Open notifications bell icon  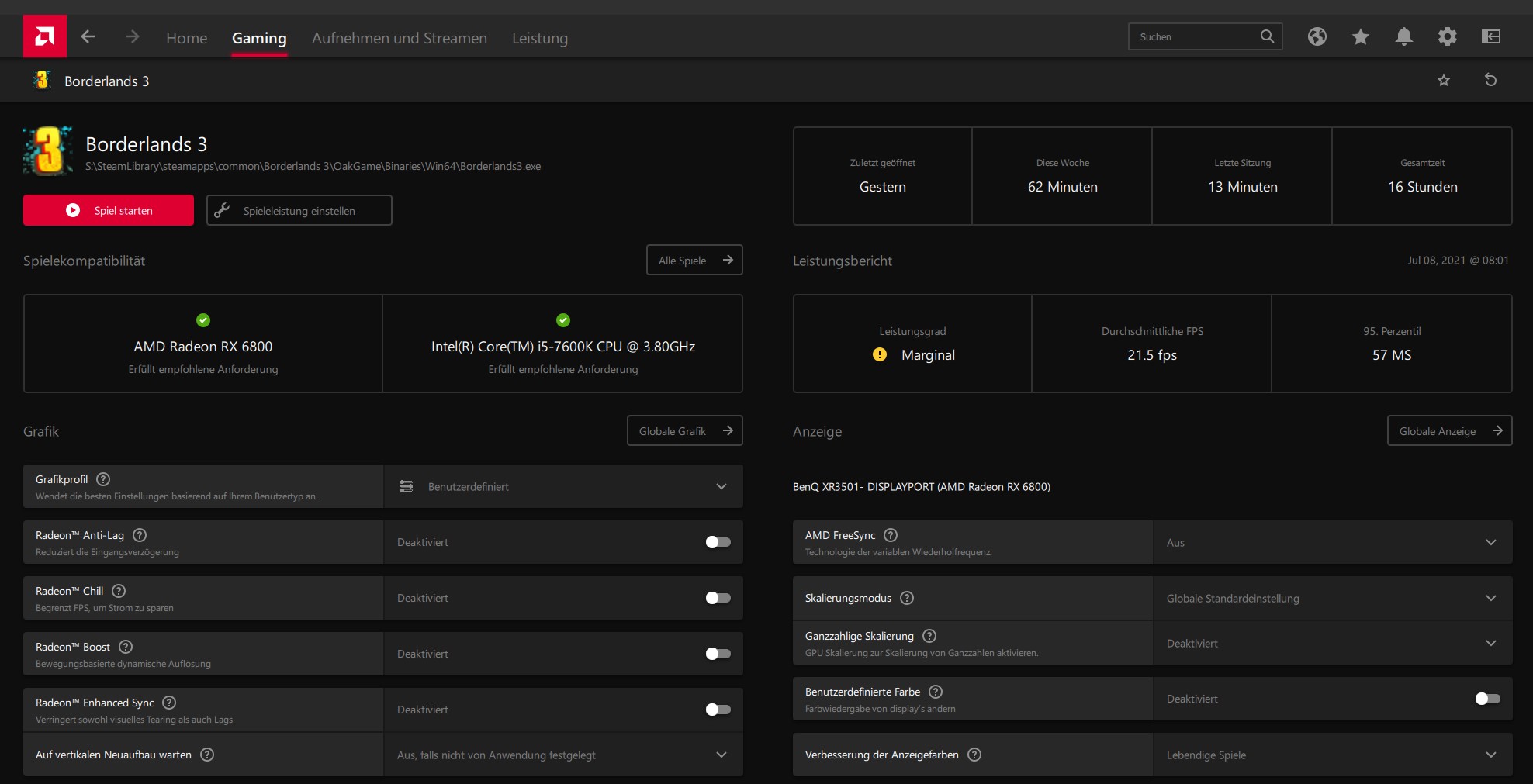[x=1404, y=36]
